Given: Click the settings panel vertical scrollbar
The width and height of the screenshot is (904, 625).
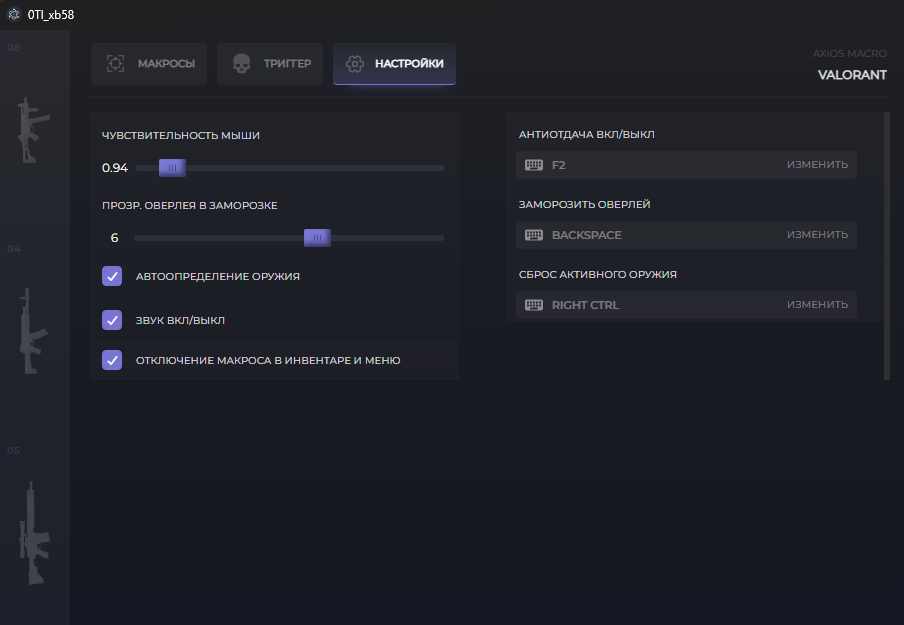Looking at the screenshot, I should click(887, 246).
